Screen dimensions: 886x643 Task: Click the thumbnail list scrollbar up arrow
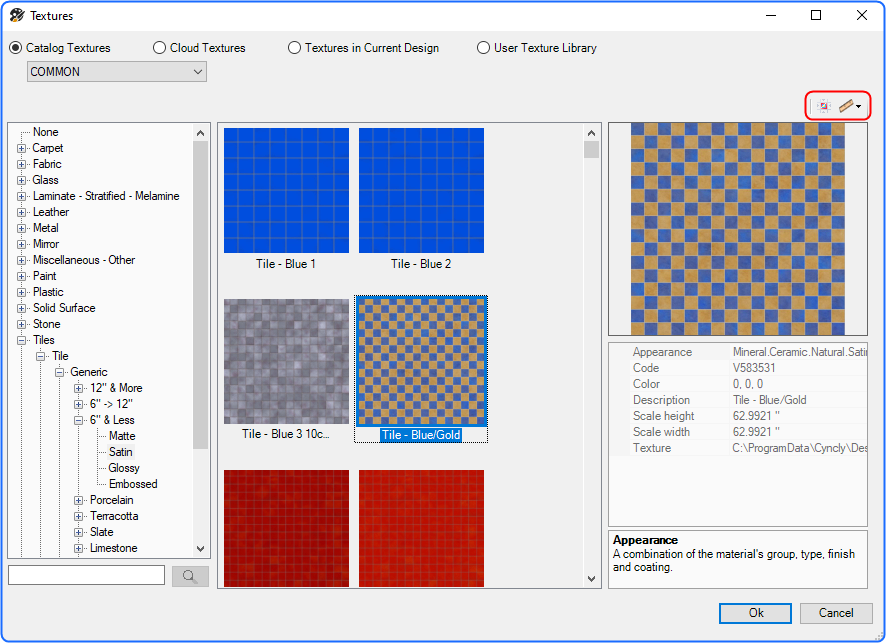tap(592, 133)
